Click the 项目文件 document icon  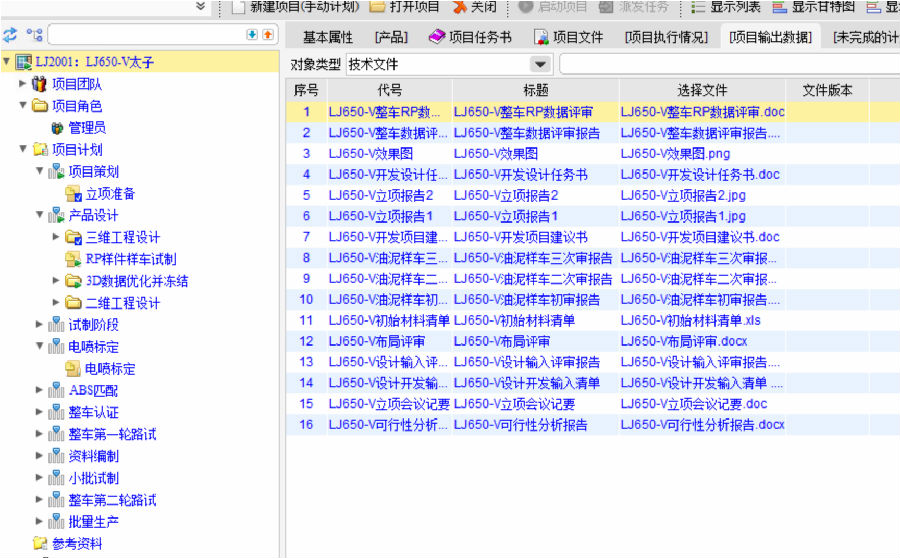541,37
